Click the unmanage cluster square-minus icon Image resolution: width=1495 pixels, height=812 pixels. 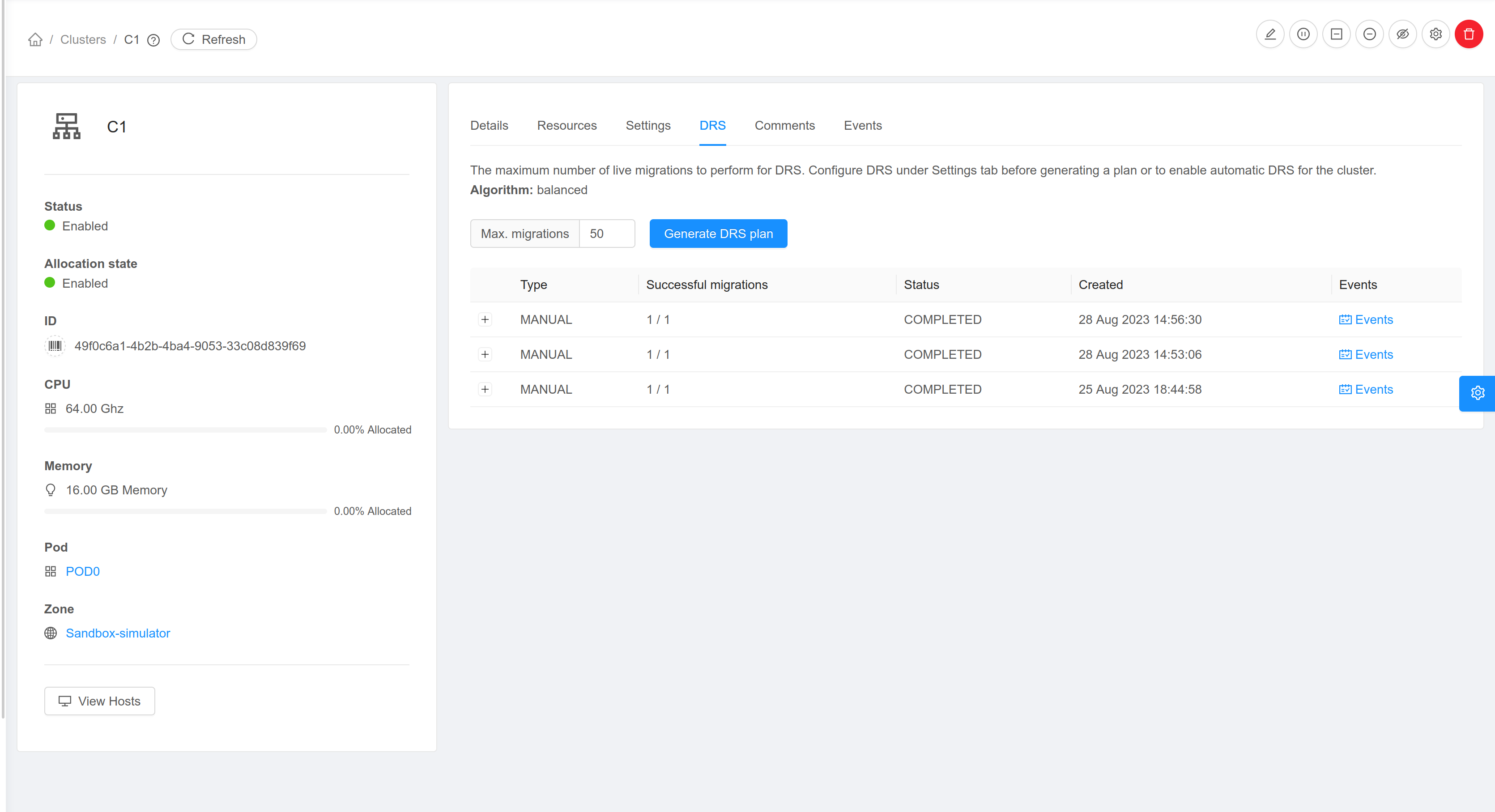[1336, 34]
